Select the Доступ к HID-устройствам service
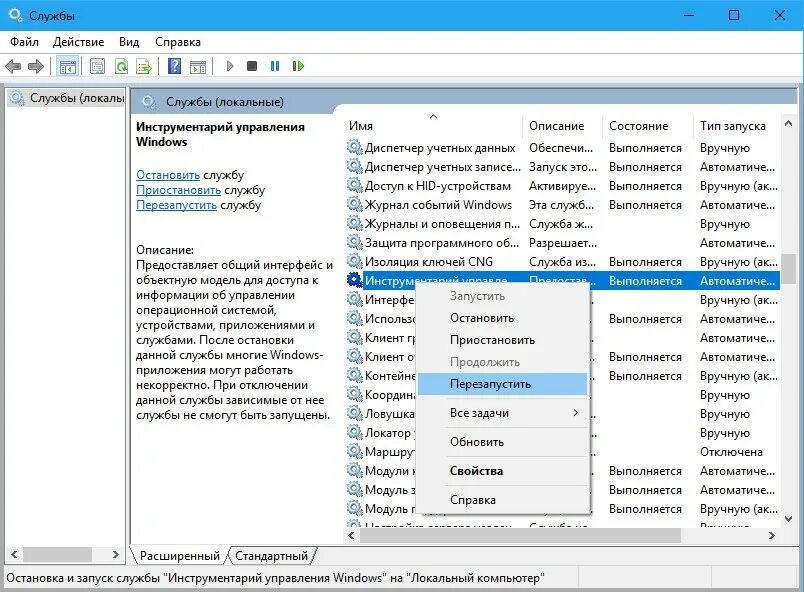The height and width of the screenshot is (592, 804). (x=563, y=186)
